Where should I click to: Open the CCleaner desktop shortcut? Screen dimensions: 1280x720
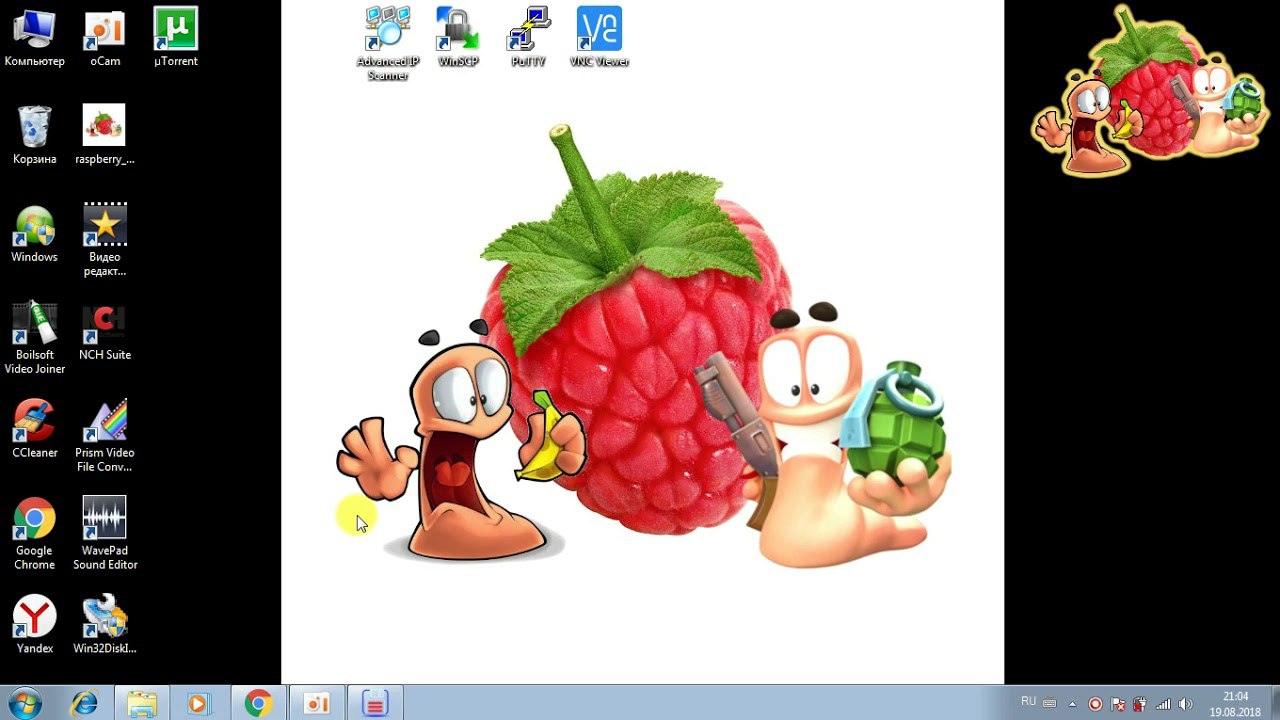pyautogui.click(x=34, y=430)
